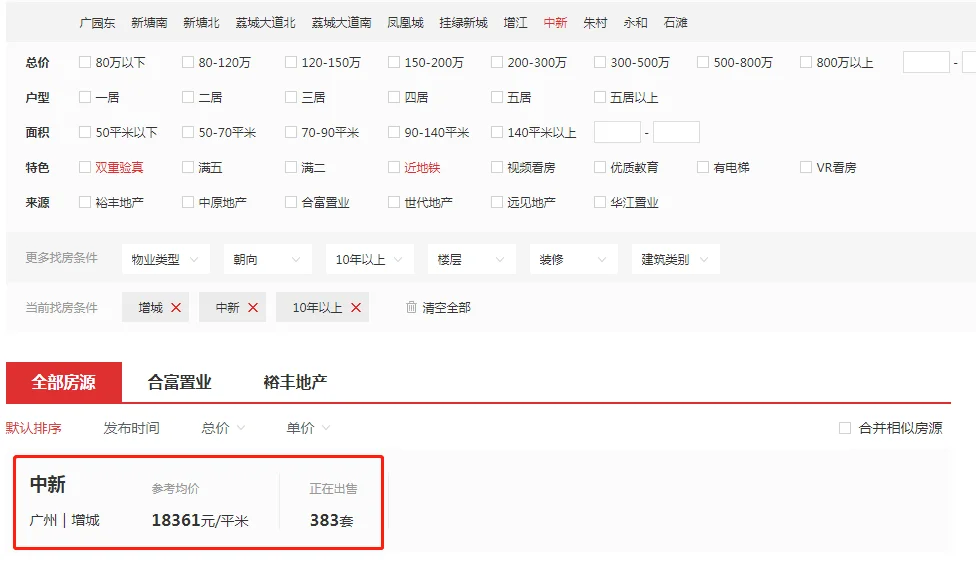Tick the 中原地产 source checkbox

tap(188, 202)
